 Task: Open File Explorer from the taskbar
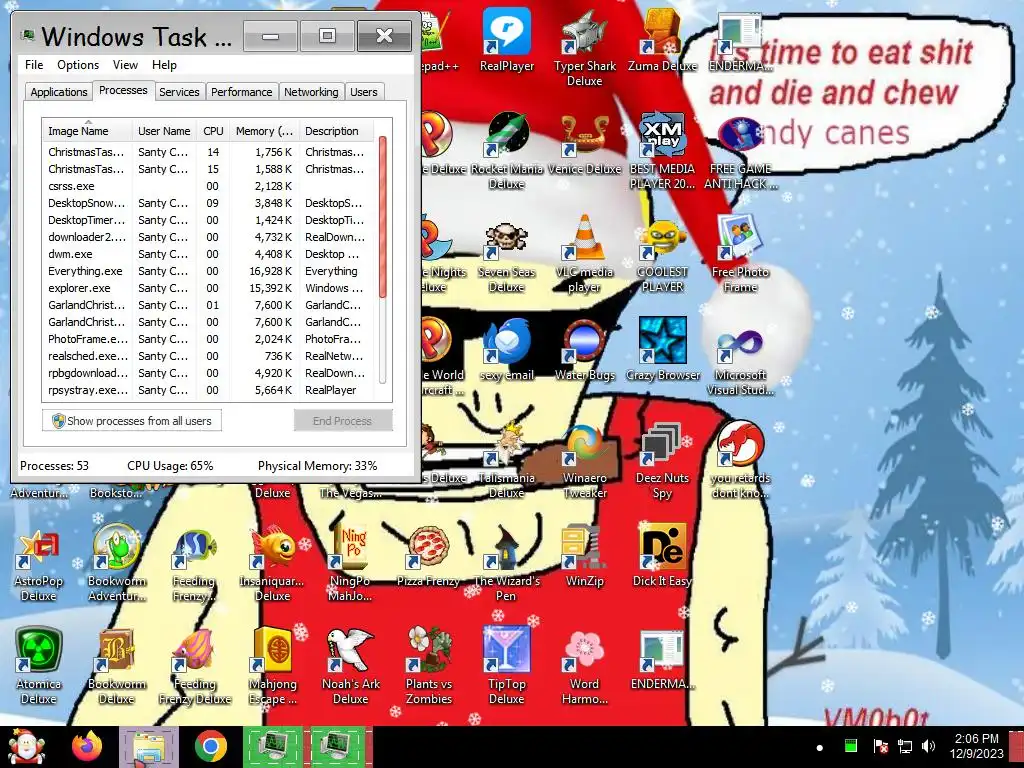tap(149, 747)
